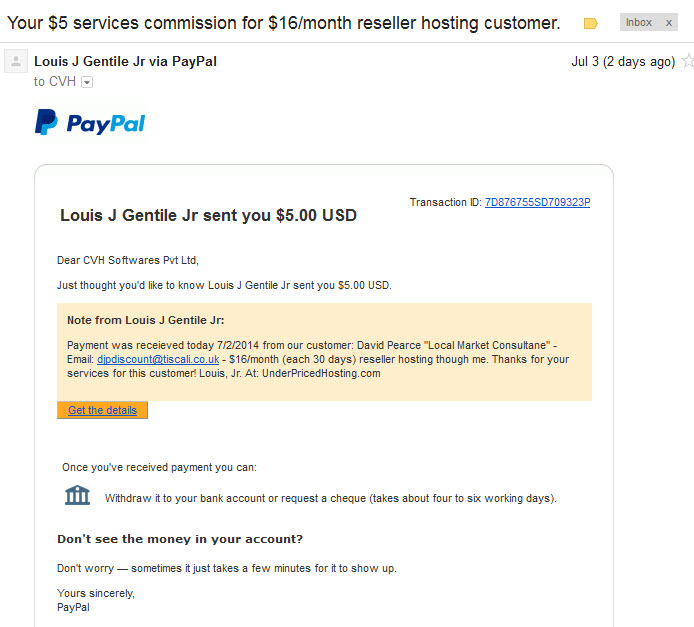Click 'Louis J Gentile Jr sent you $5.00 USD' heading
The height and width of the screenshot is (627, 694).
pos(208,215)
